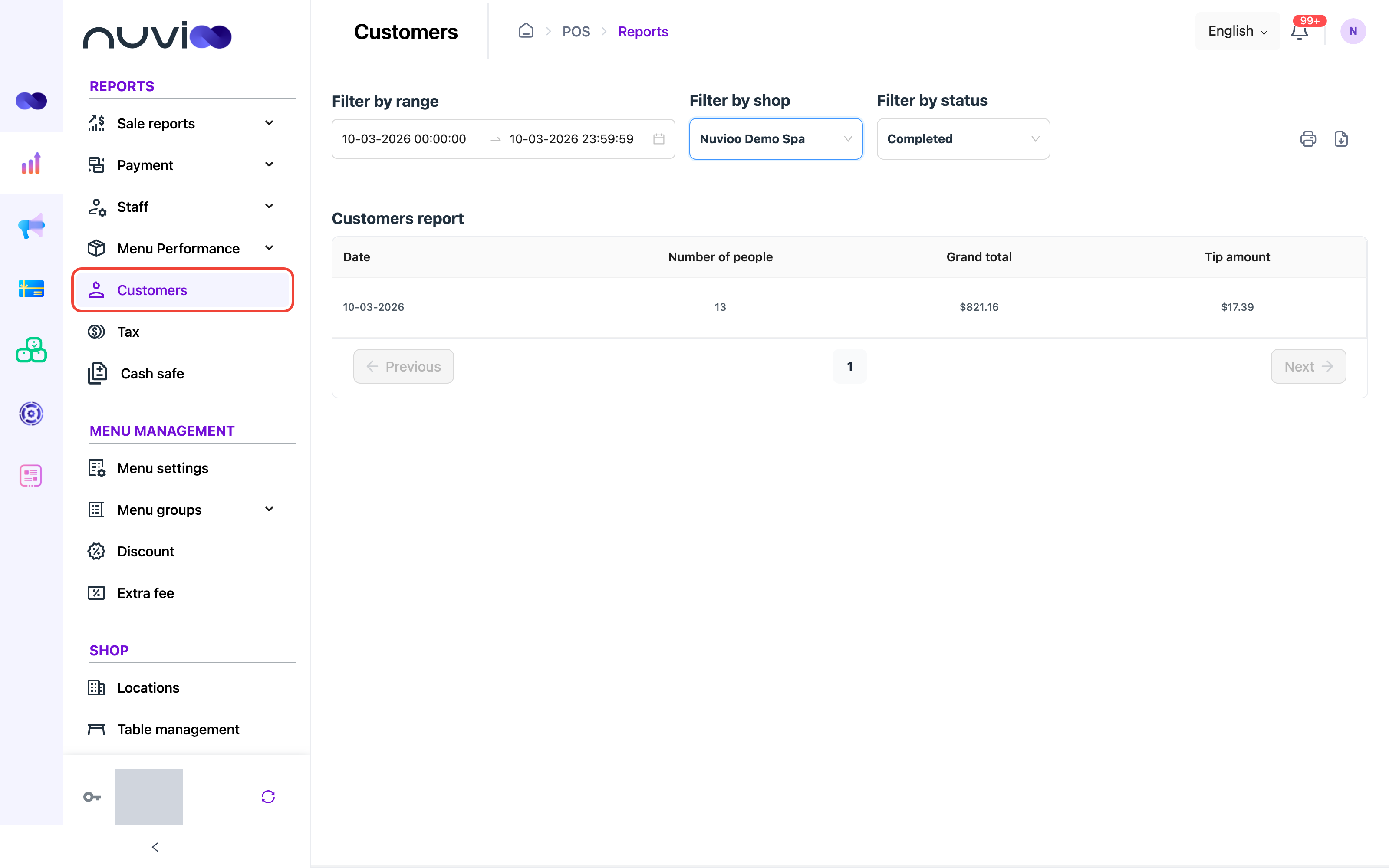Select Customers in the sidebar
Viewport: 1389px width, 868px height.
pyautogui.click(x=182, y=290)
